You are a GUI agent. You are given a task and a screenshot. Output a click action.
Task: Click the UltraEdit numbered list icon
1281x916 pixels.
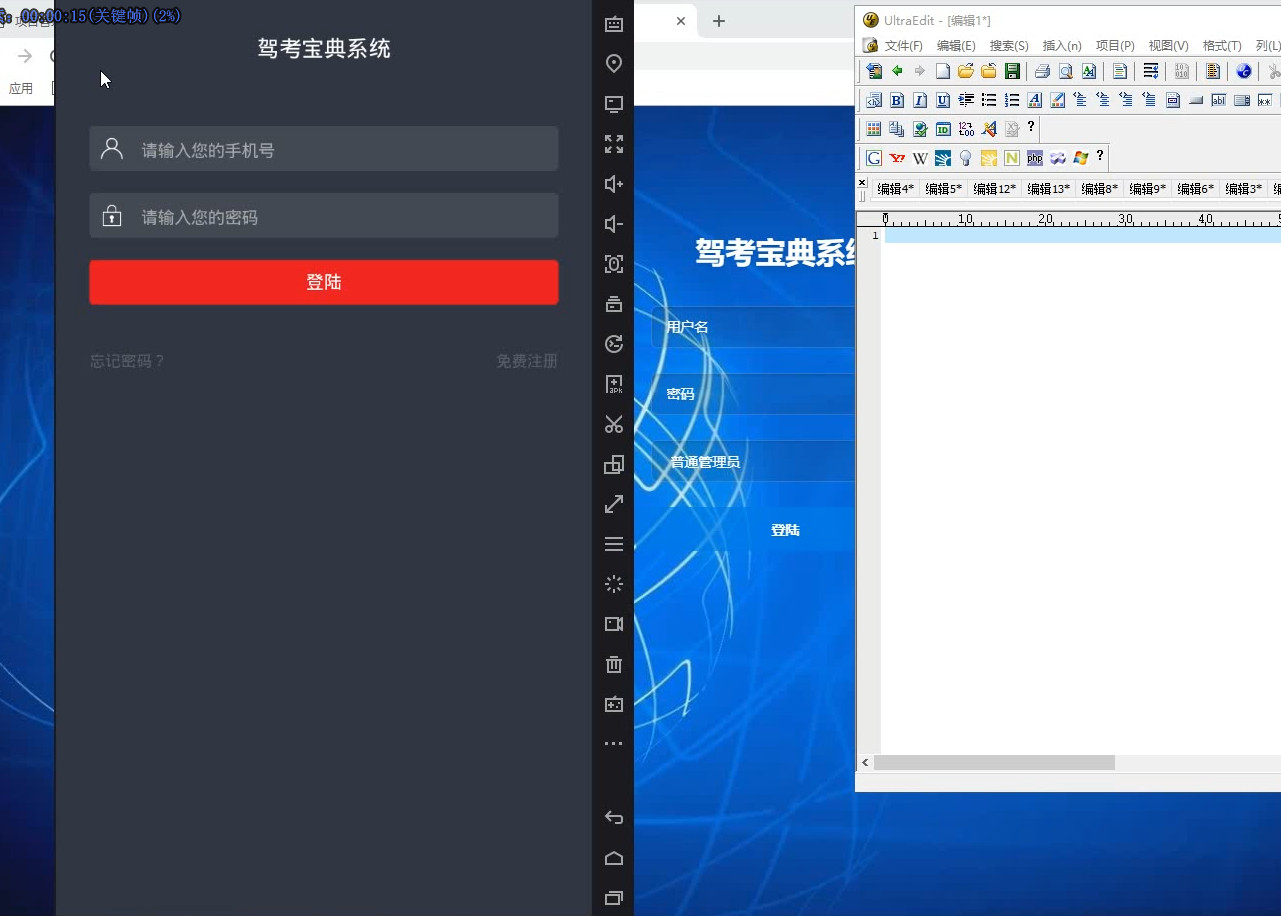click(x=1012, y=100)
